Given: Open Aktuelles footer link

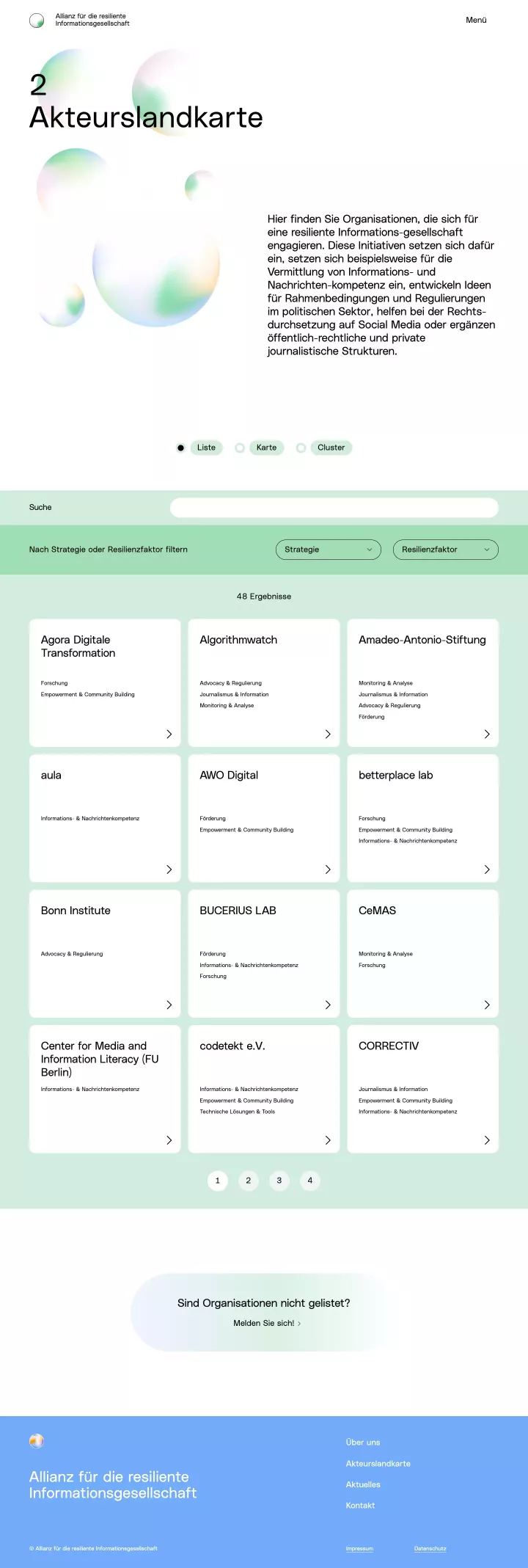Looking at the screenshot, I should point(363,1484).
